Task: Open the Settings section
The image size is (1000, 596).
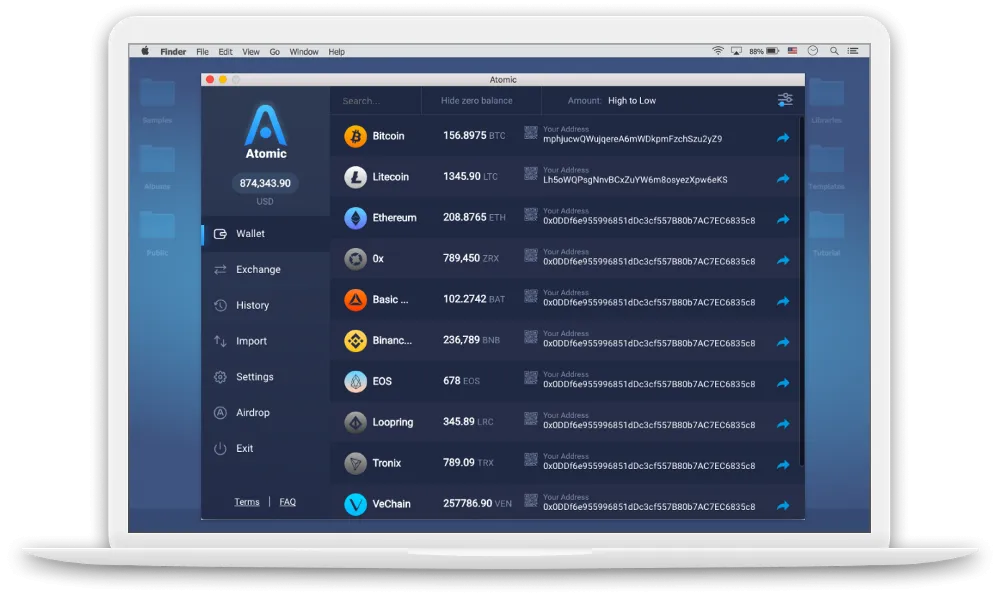Action: click(x=265, y=377)
